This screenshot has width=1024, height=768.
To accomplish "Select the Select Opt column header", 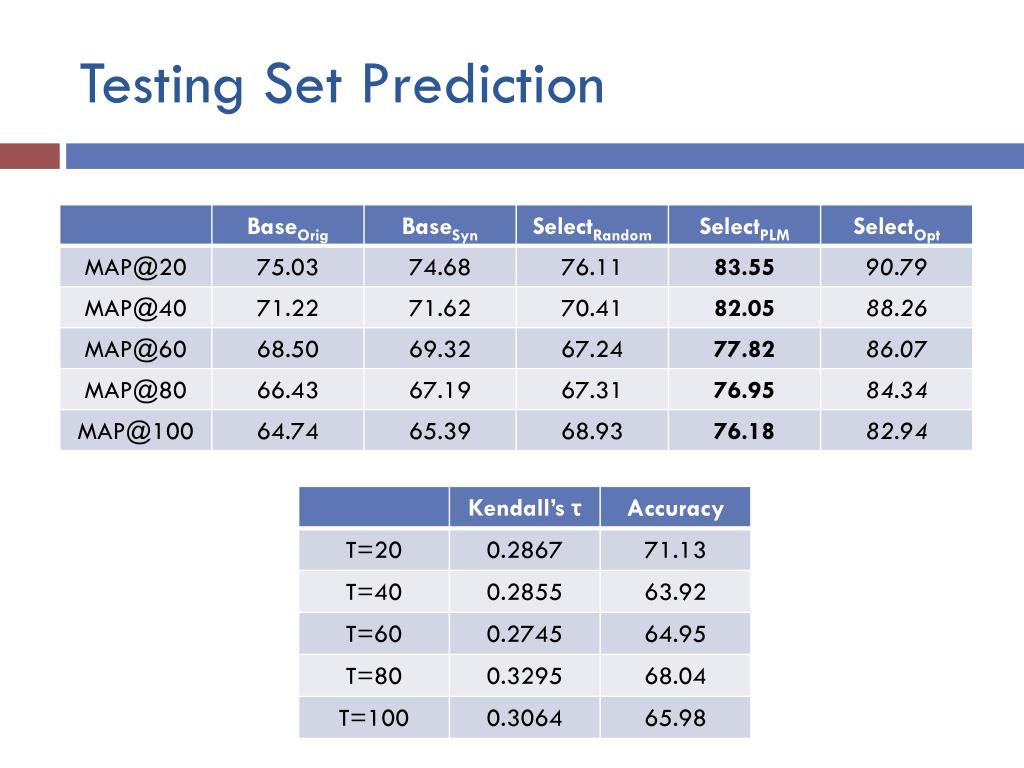I will pyautogui.click(x=896, y=227).
